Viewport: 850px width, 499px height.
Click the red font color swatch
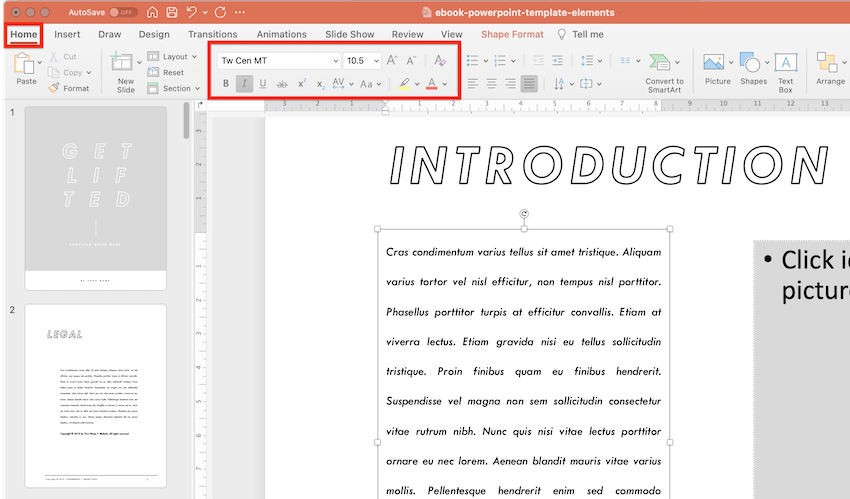(432, 84)
